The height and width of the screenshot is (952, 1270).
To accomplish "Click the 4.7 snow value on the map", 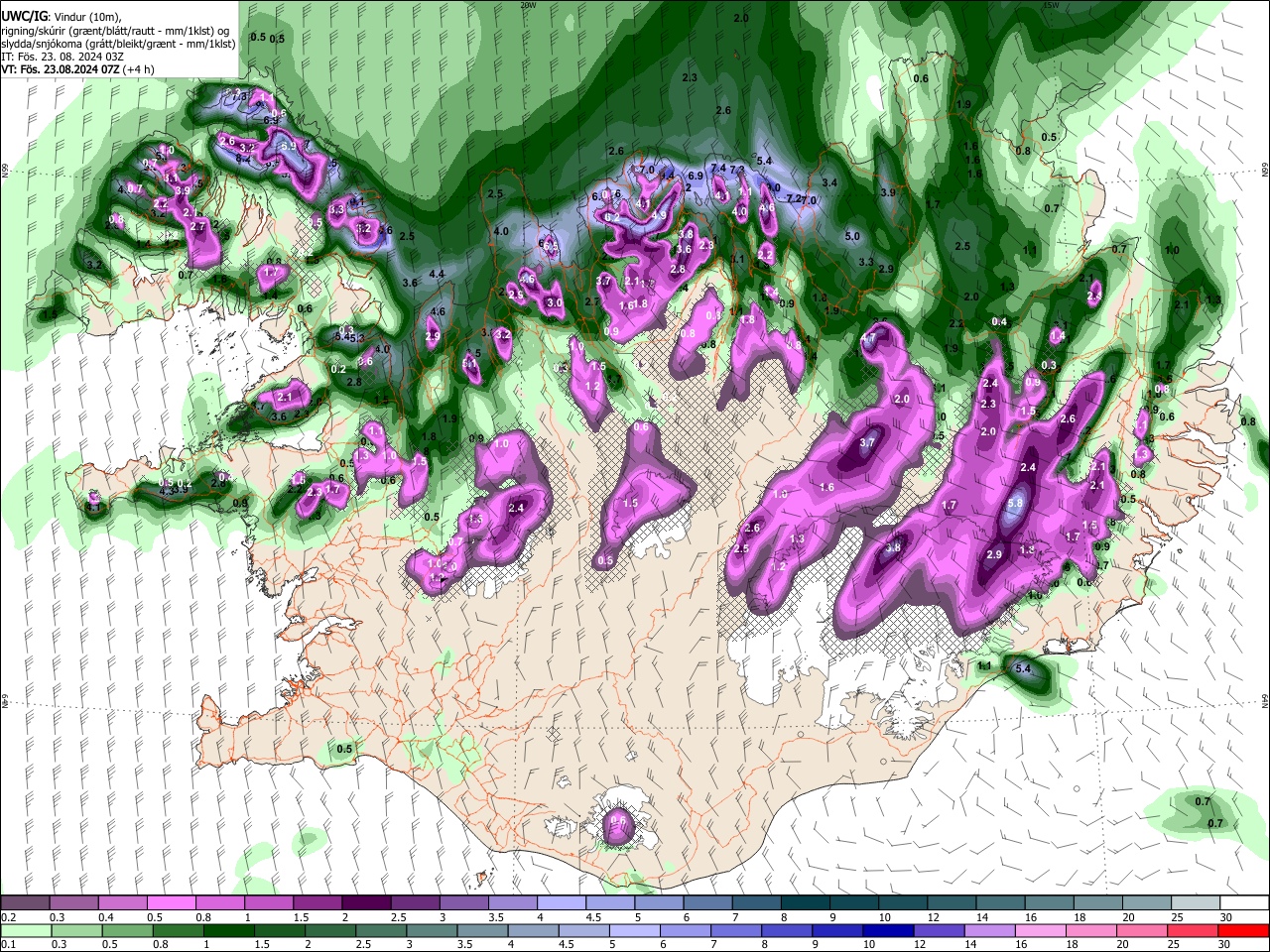I will point(868,339).
